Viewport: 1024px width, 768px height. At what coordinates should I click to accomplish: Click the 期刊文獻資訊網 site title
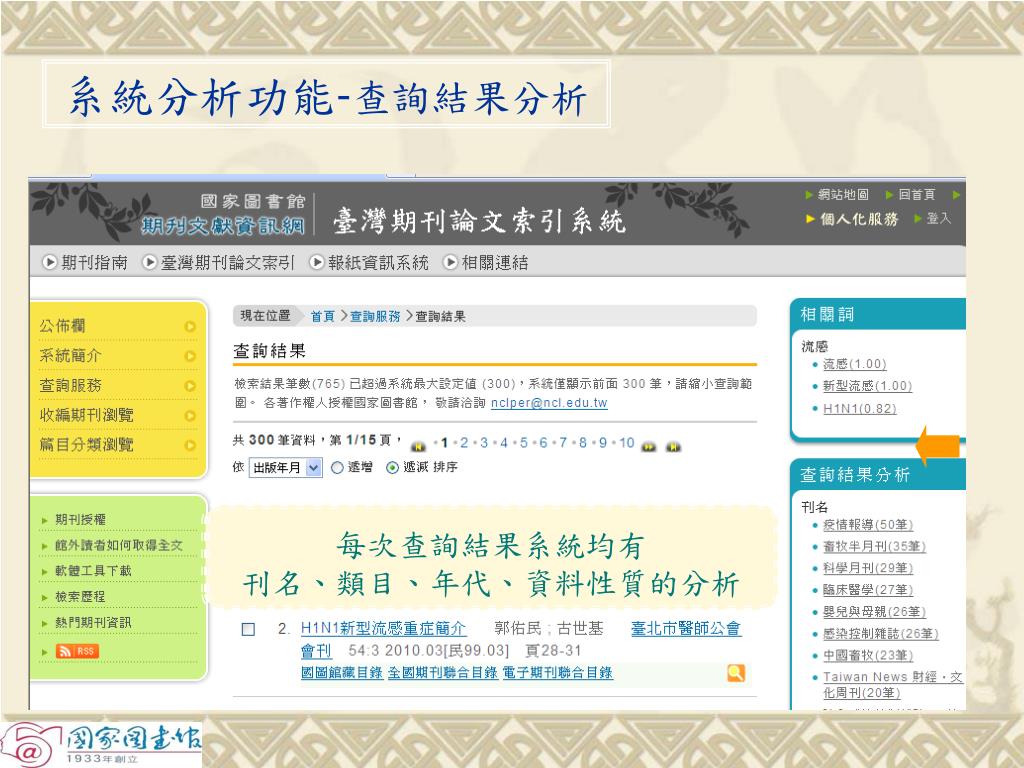point(223,226)
